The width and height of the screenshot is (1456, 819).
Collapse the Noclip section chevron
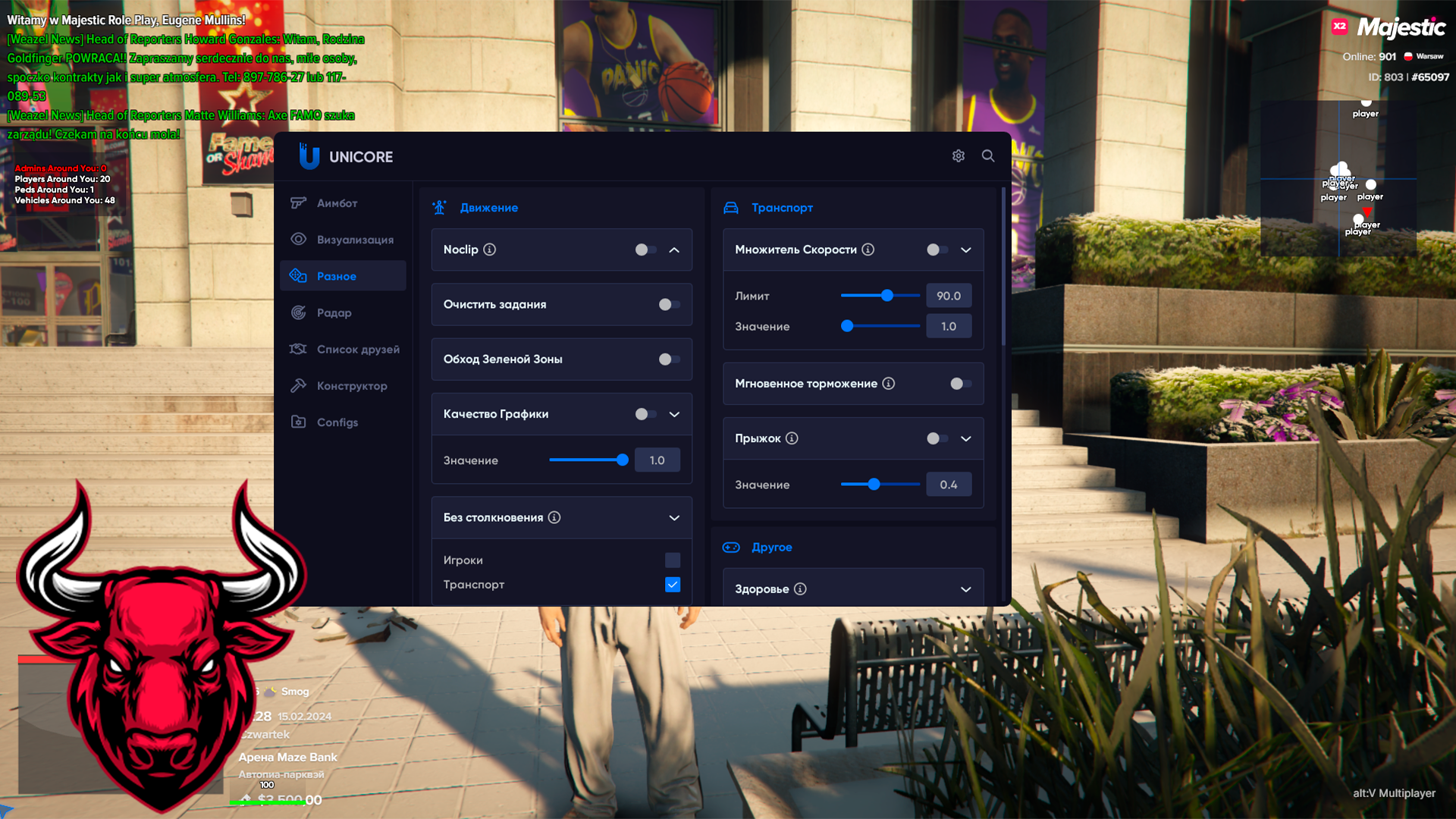pyautogui.click(x=674, y=249)
